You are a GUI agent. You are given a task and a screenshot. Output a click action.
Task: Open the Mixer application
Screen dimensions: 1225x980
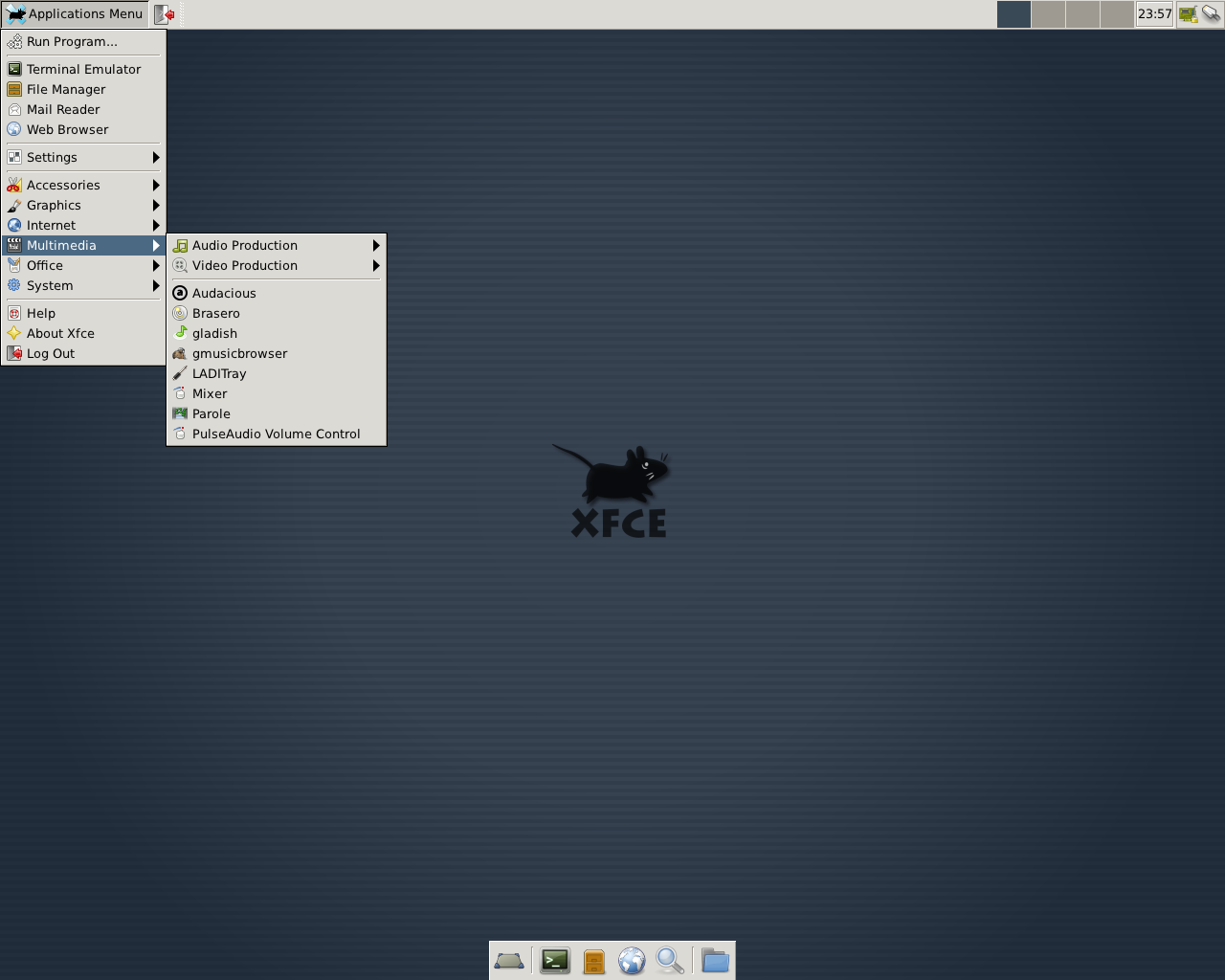click(x=277, y=393)
